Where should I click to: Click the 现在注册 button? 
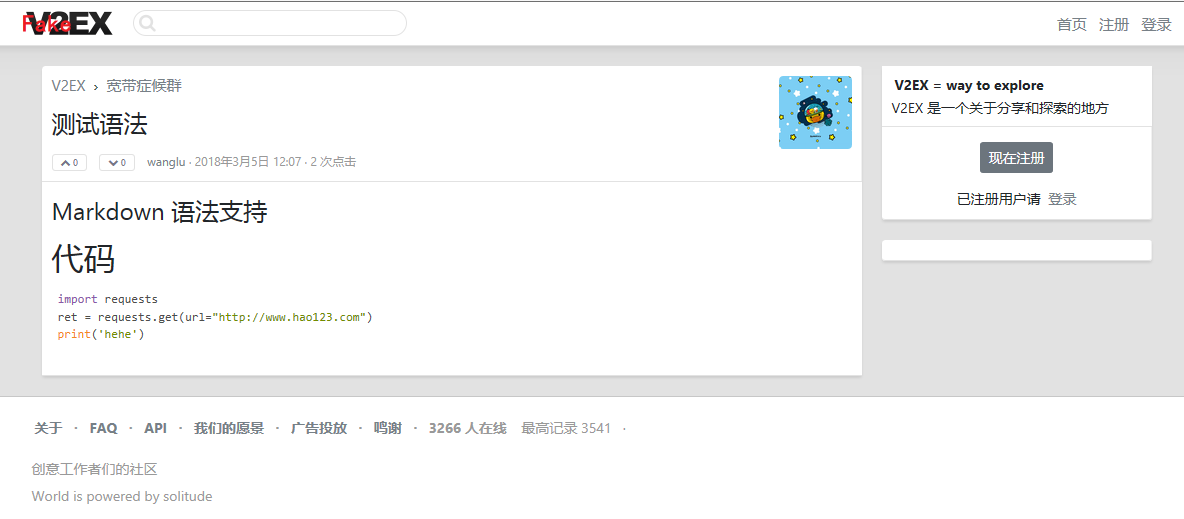[1016, 158]
